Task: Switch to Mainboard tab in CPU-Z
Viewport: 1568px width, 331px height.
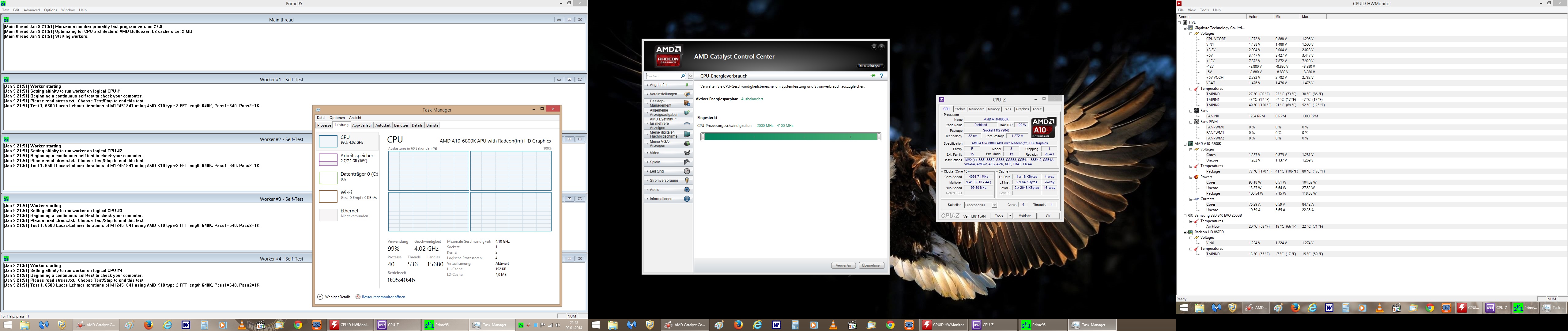Action: 977,109
